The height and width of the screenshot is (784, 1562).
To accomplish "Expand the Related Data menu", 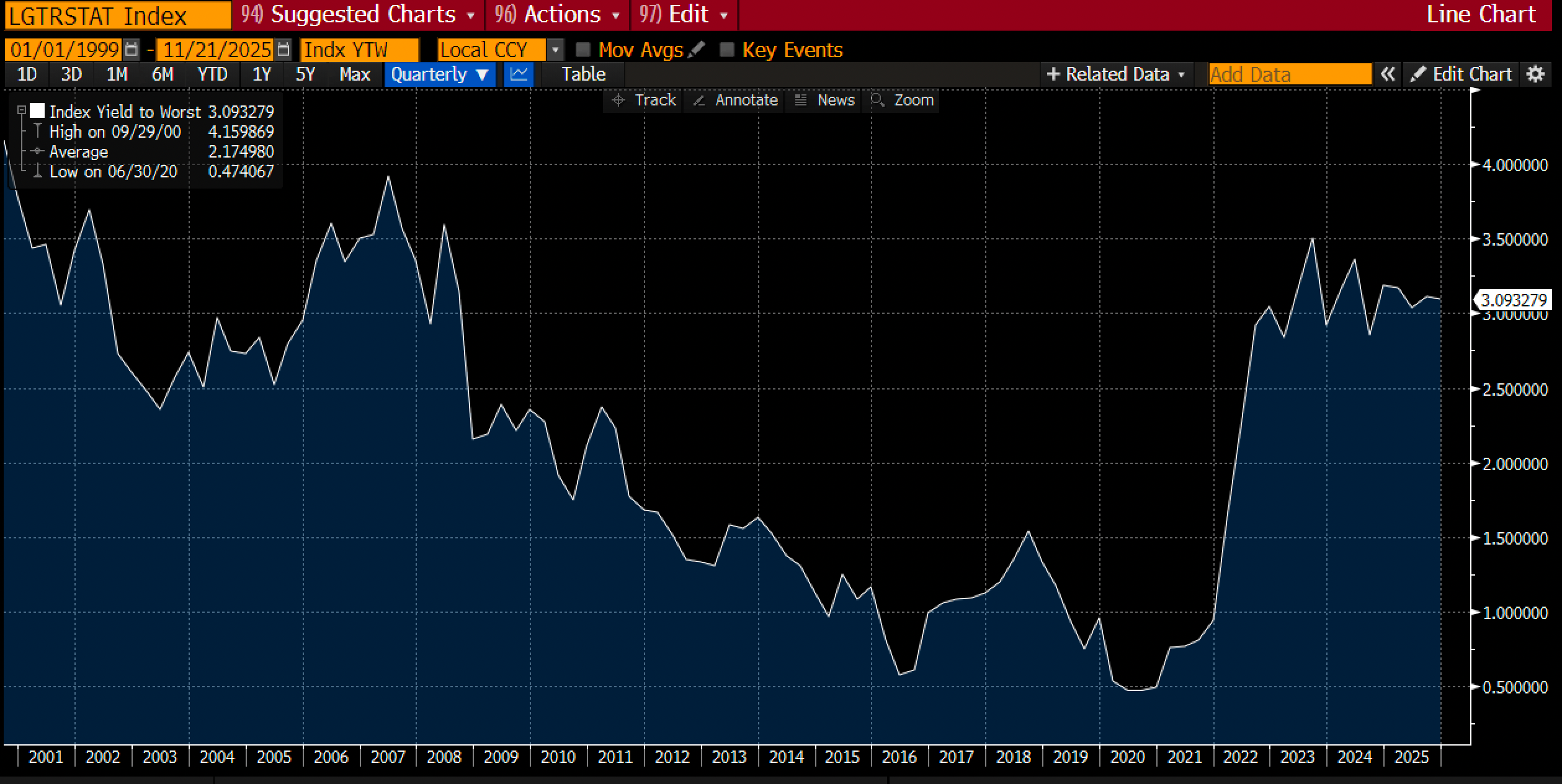I will (1115, 74).
